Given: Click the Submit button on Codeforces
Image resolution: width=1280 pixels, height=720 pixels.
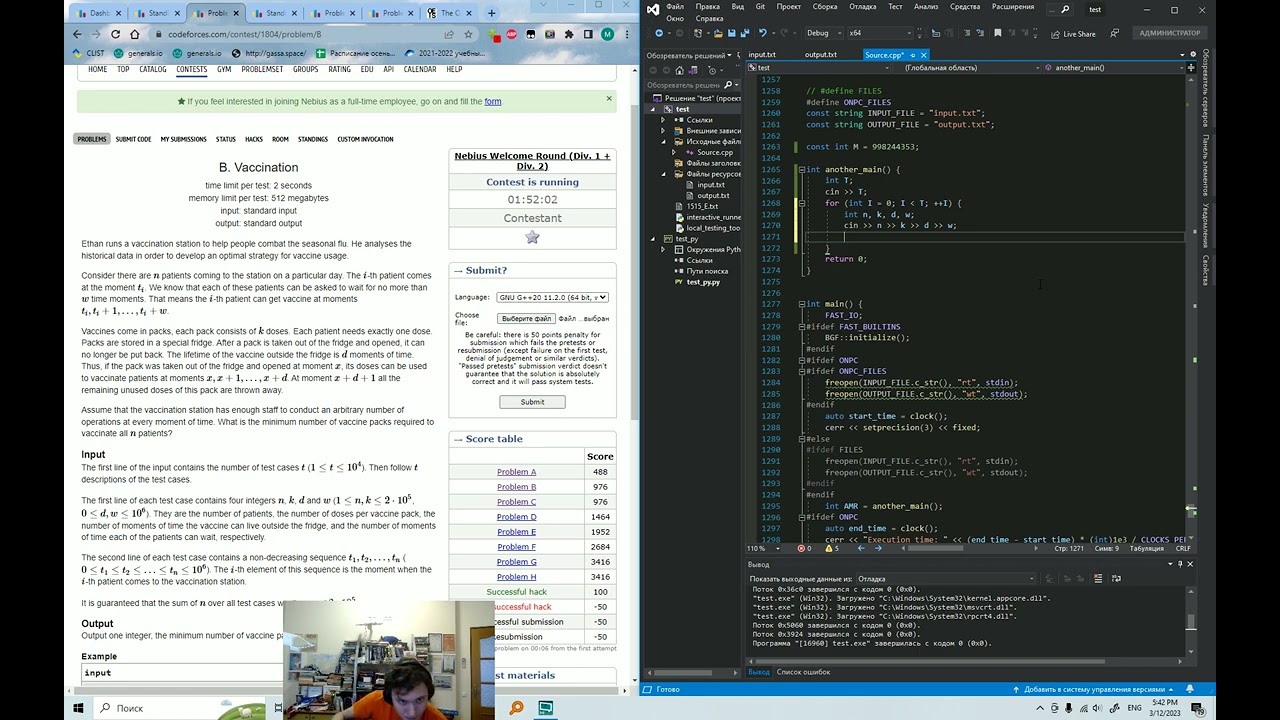Looking at the screenshot, I should pyautogui.click(x=532, y=402).
